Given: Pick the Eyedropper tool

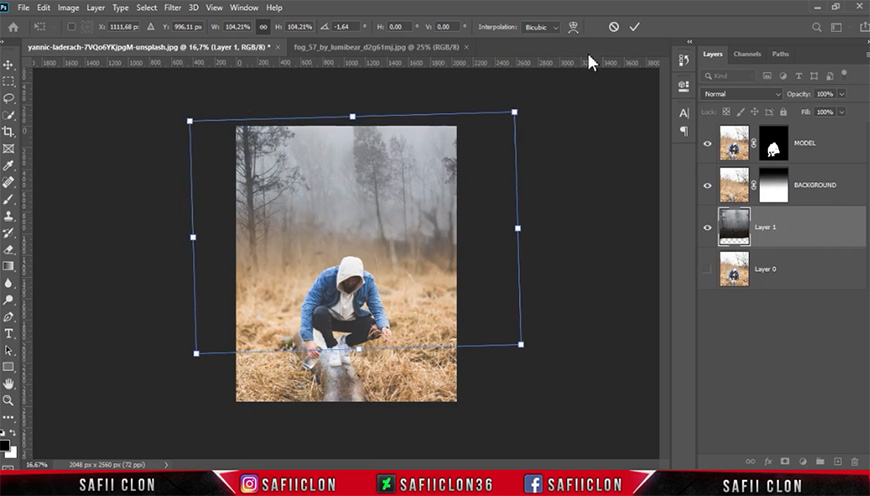Looking at the screenshot, I should tap(8, 165).
